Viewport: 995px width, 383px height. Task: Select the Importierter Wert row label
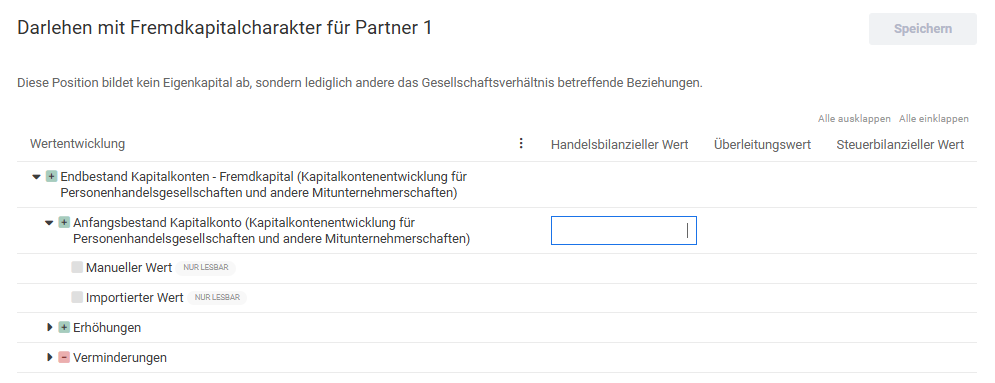coord(135,297)
